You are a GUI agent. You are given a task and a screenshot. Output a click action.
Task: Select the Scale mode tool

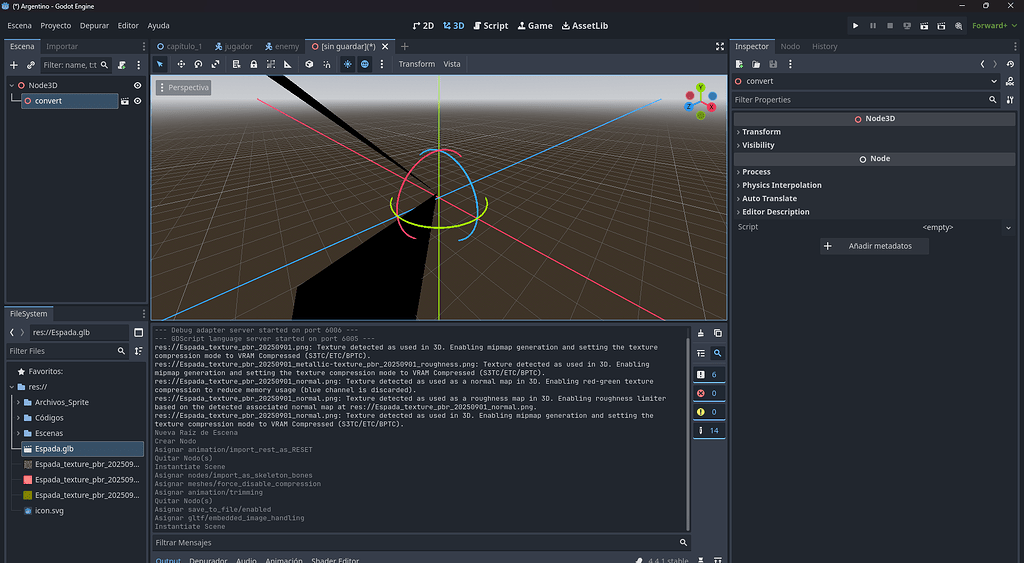(216, 64)
